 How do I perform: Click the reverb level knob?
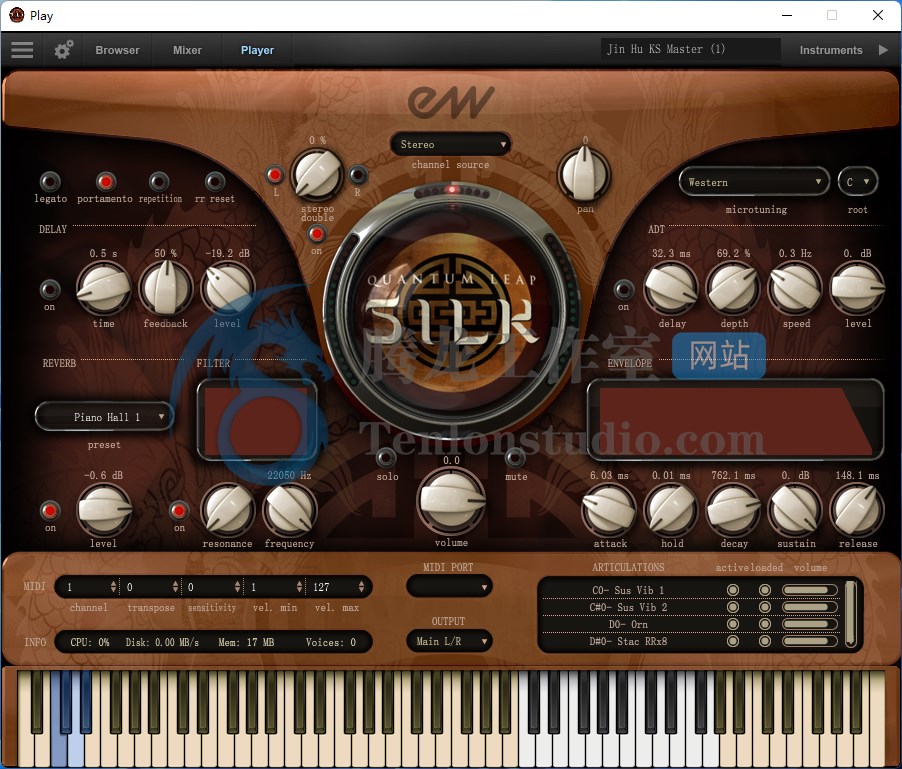[104, 509]
